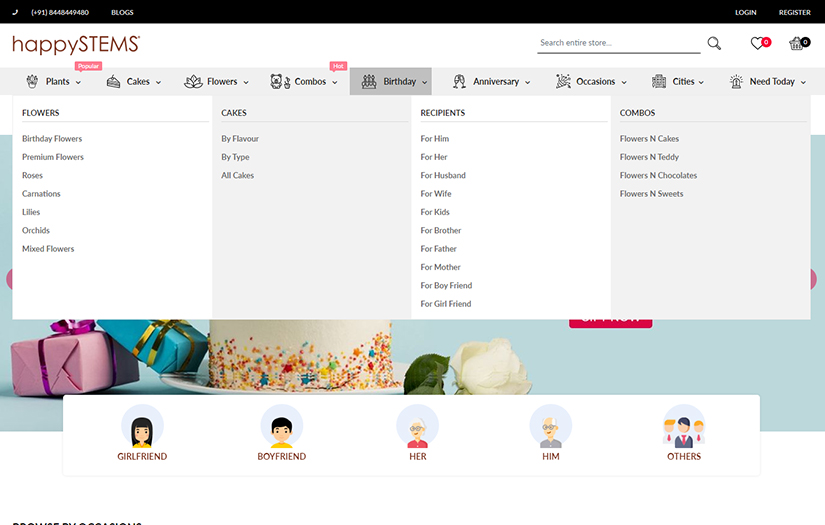Select the Her recipient avatar

pyautogui.click(x=417, y=427)
